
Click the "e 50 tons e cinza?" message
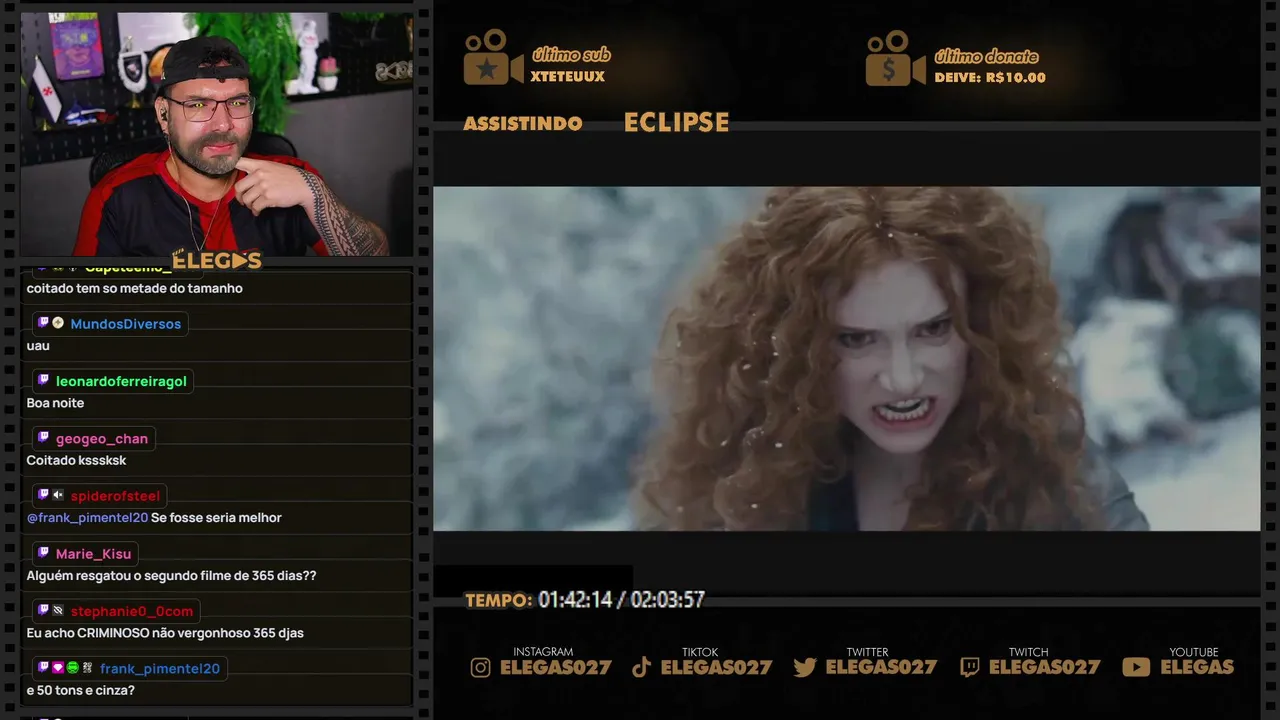[x=81, y=691]
